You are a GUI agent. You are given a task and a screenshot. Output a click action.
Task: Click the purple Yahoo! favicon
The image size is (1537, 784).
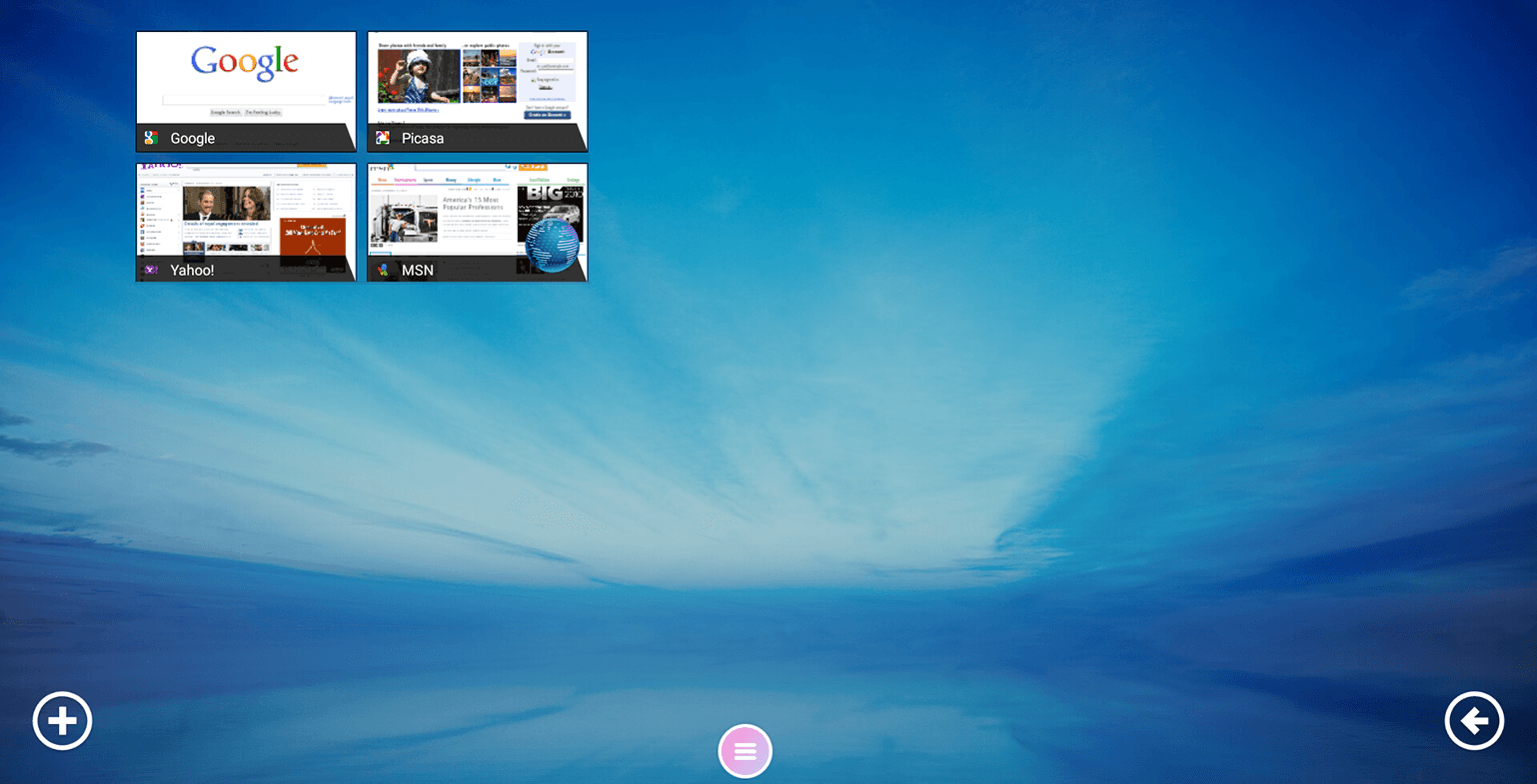151,270
